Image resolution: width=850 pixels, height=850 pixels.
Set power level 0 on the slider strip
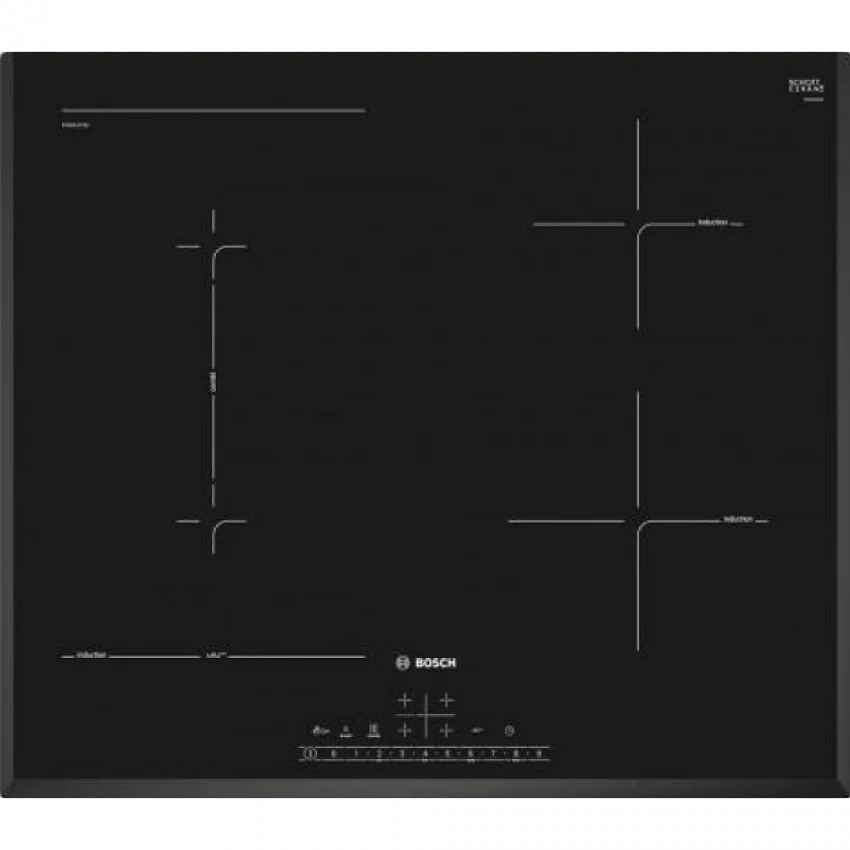coord(333,753)
